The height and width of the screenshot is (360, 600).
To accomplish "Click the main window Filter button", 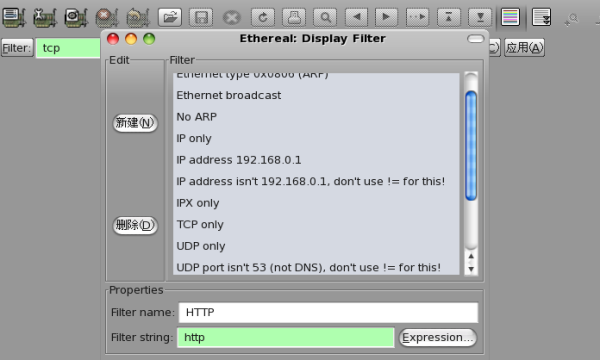I will (x=17, y=48).
